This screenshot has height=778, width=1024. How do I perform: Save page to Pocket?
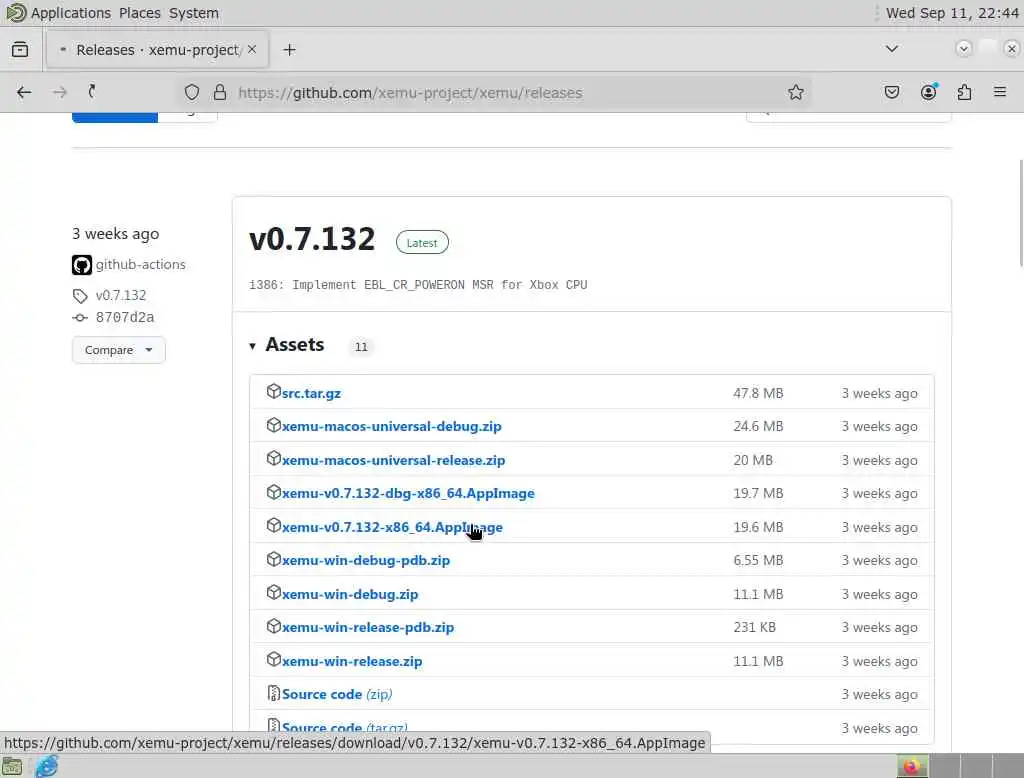coord(891,92)
